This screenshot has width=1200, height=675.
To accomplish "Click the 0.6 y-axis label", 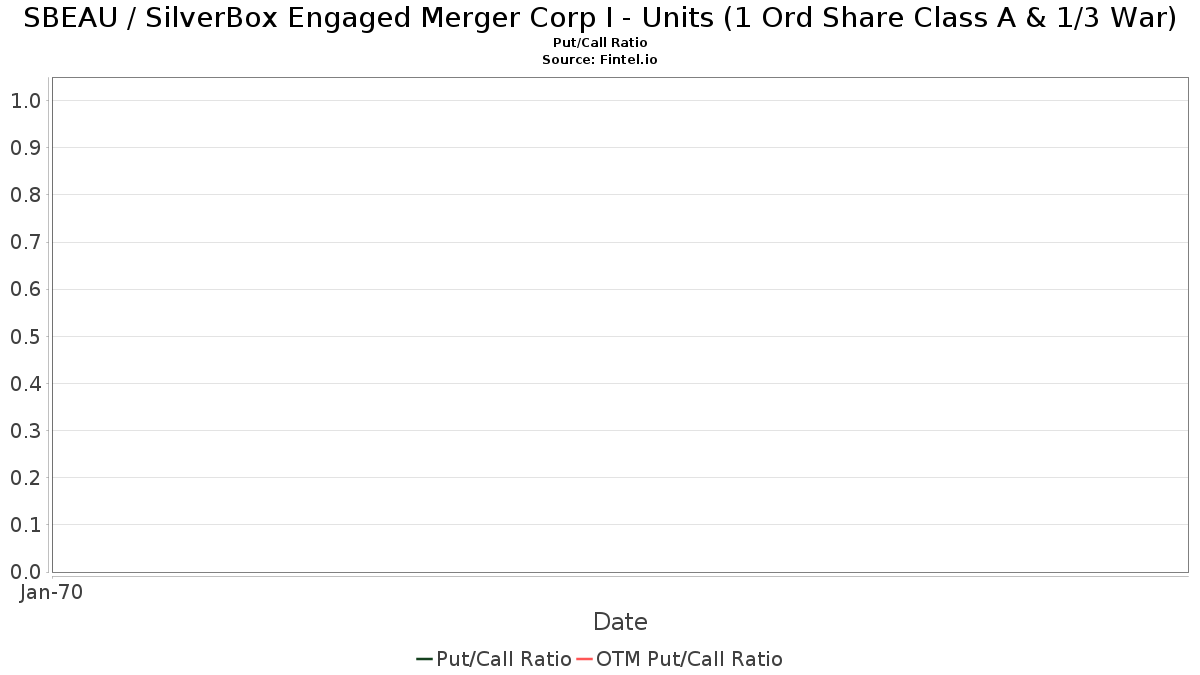I will [25, 289].
